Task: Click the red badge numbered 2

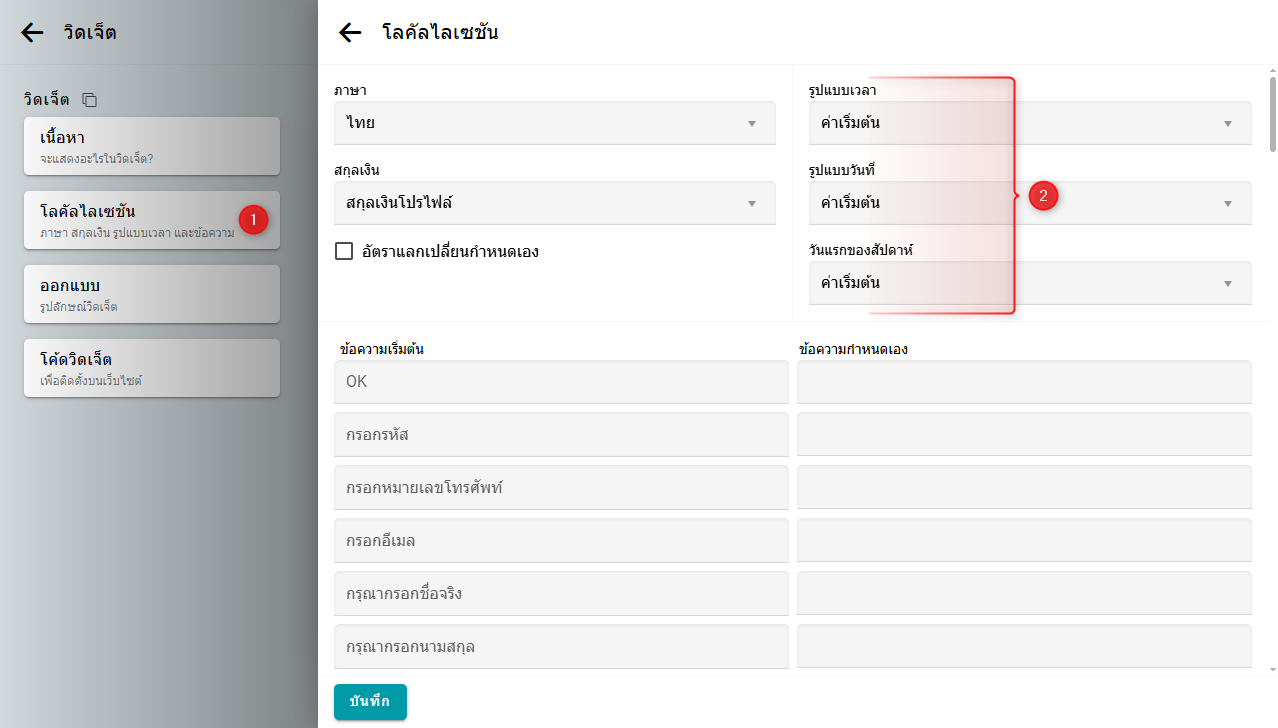Action: point(1043,196)
